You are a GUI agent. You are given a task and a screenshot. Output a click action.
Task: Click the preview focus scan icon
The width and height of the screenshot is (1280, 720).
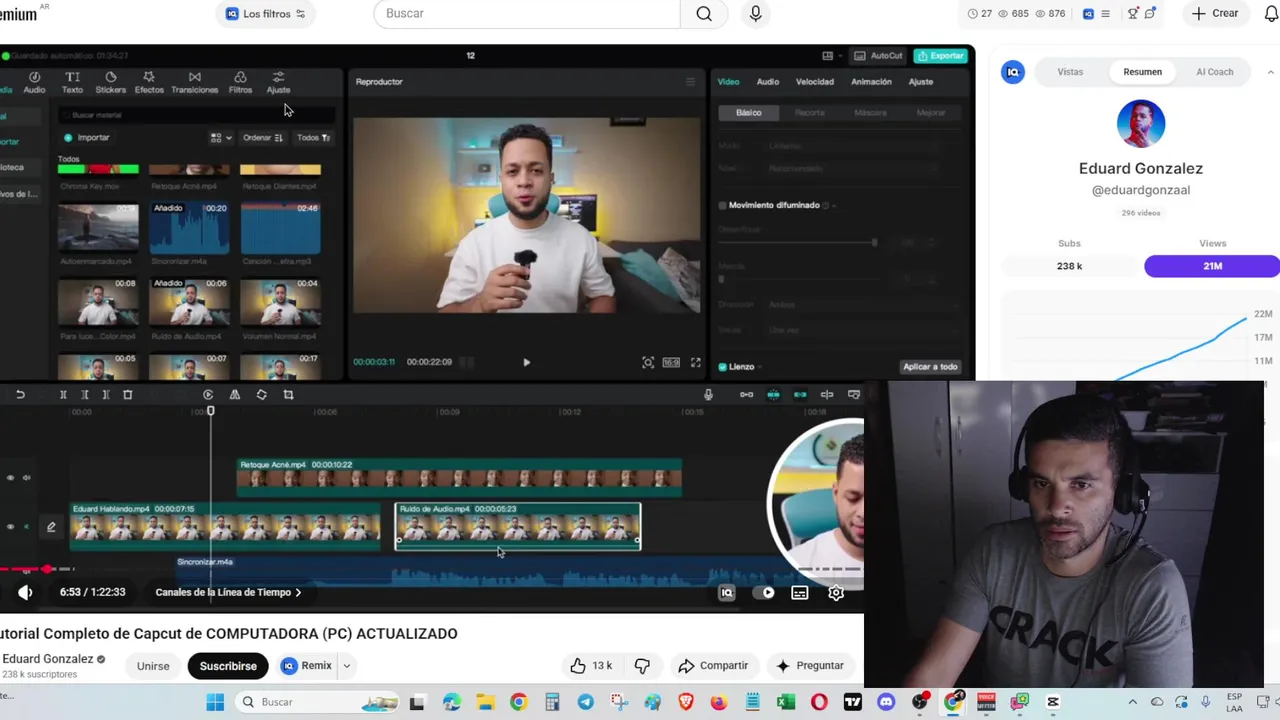[x=648, y=363]
